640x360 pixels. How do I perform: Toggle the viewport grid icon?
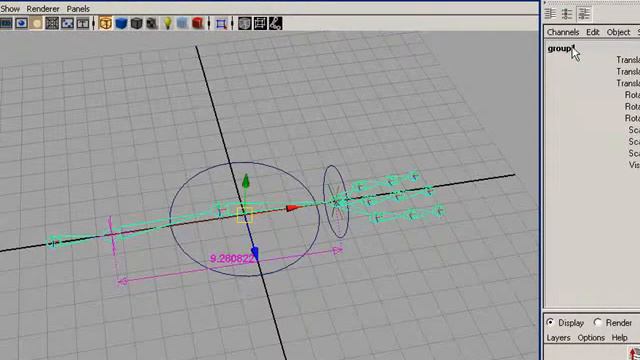pos(52,23)
